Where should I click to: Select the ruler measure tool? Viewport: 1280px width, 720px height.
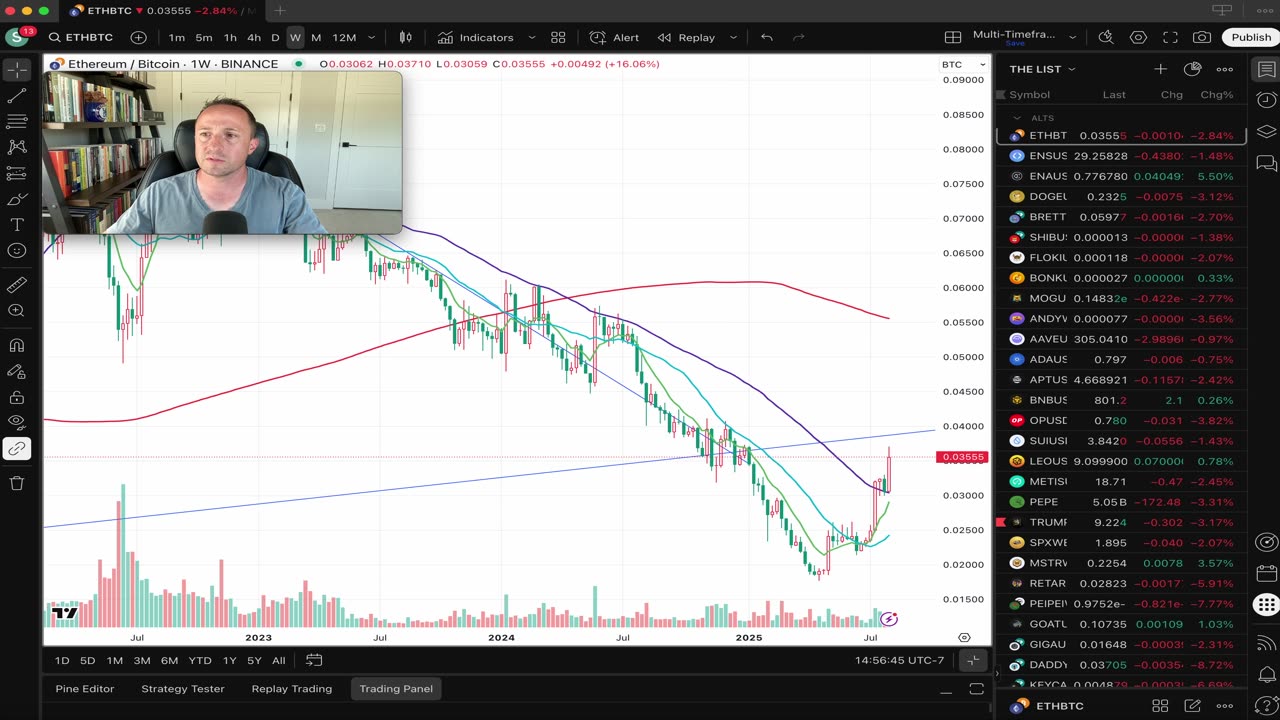[x=17, y=285]
